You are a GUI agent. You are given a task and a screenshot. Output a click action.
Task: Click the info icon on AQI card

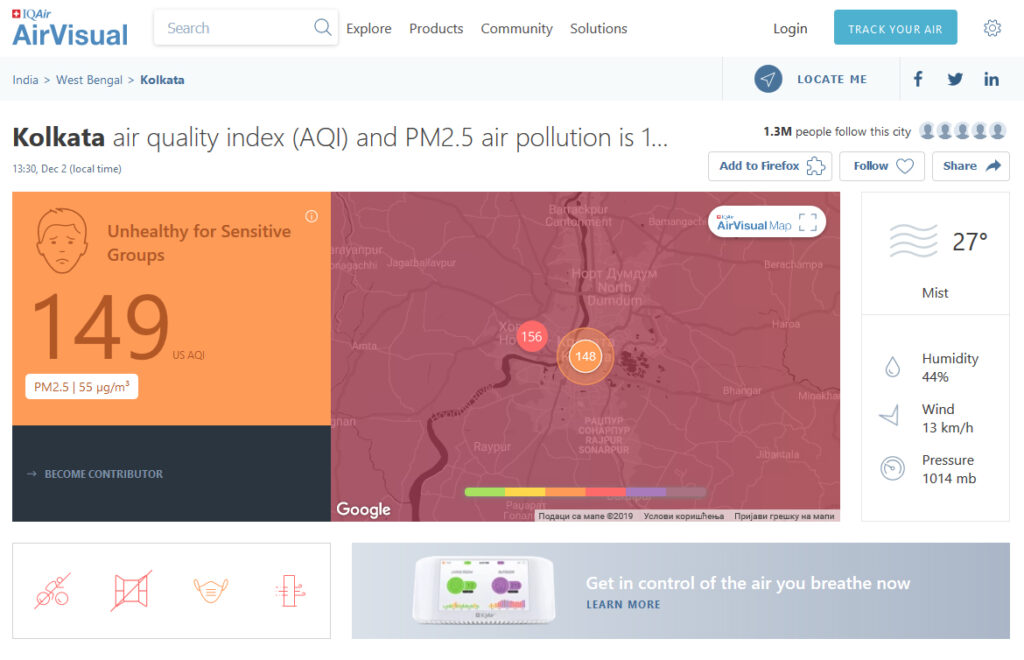(311, 216)
